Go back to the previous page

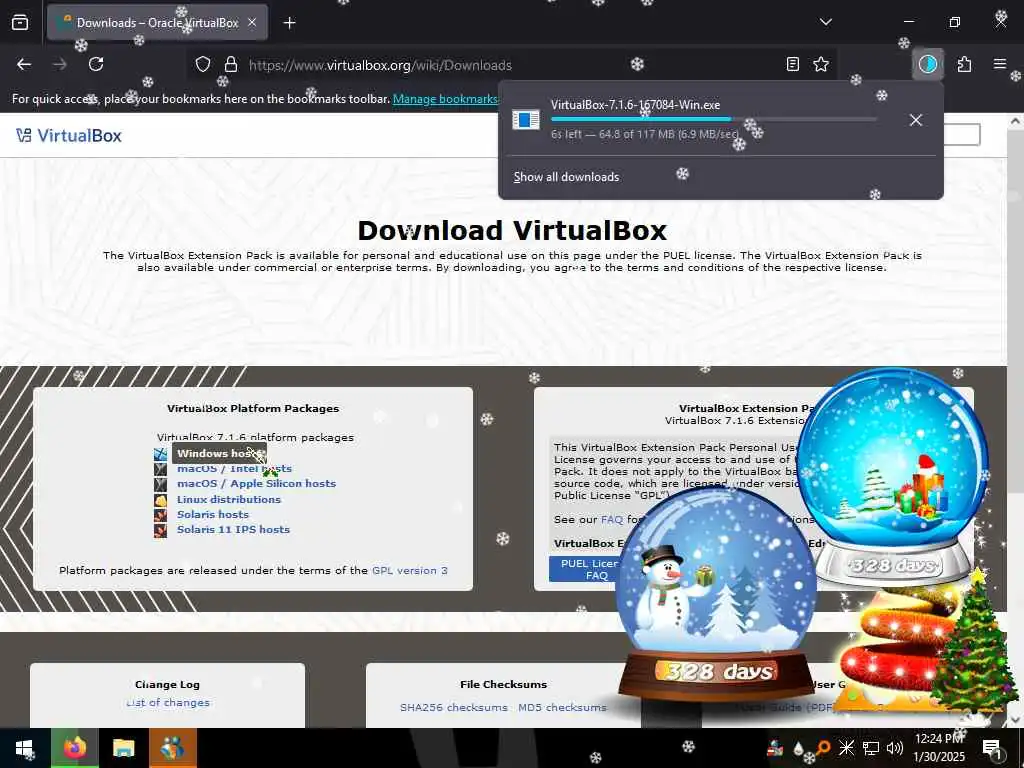pos(24,64)
